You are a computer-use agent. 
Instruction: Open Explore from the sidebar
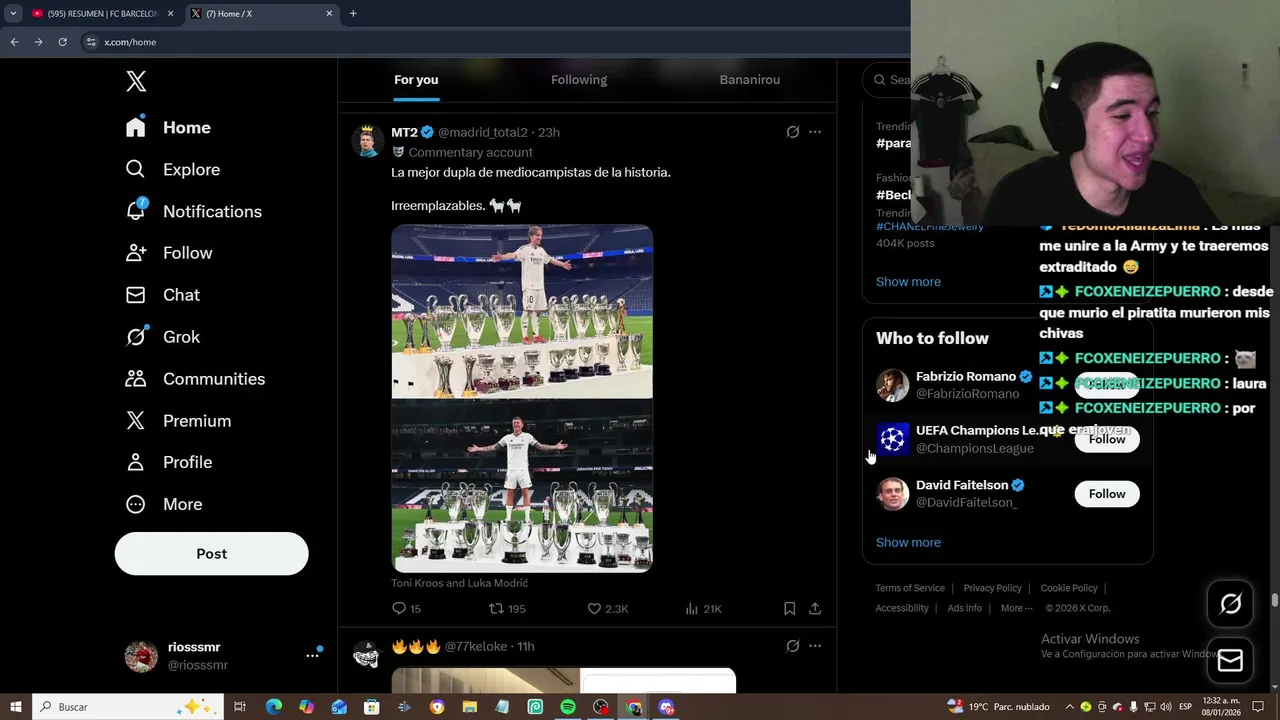(172, 170)
